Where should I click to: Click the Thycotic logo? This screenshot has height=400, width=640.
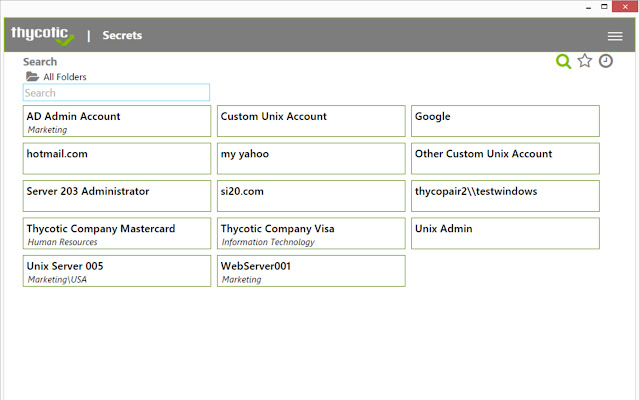click(42, 35)
